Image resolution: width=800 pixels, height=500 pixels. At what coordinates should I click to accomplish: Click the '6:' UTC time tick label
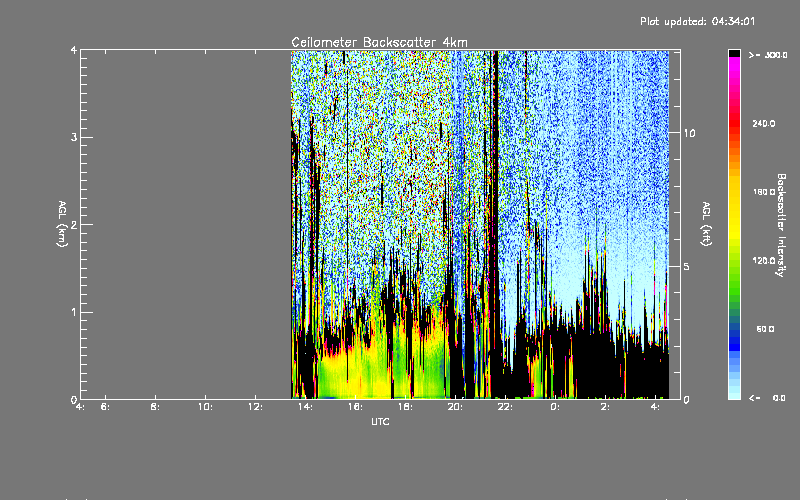coord(105,407)
